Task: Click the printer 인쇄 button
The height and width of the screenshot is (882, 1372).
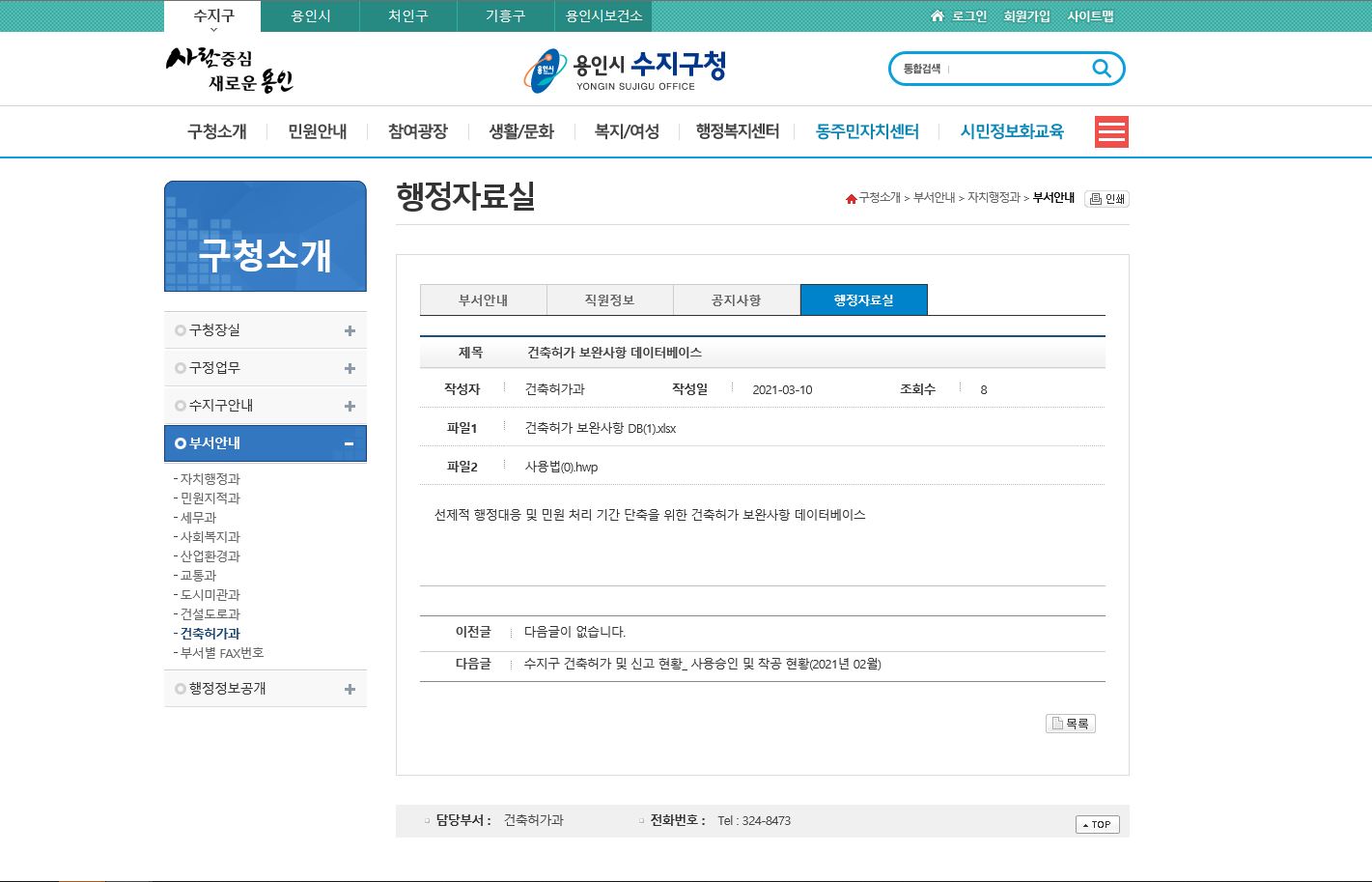Action: 1106,199
